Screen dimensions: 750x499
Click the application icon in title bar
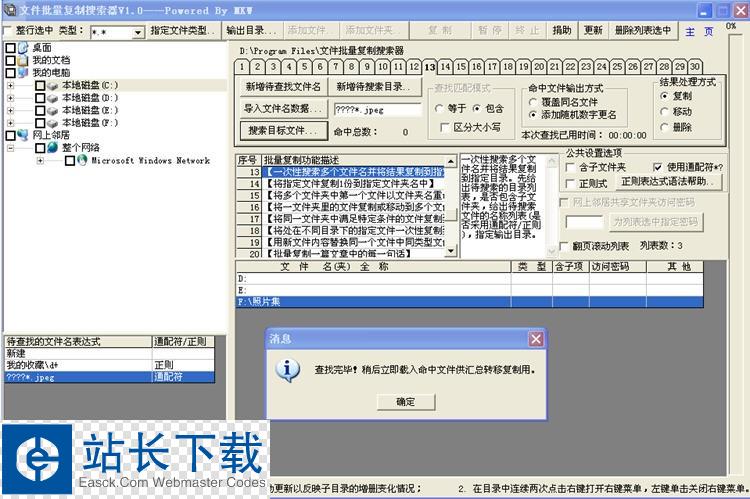tap(10, 10)
